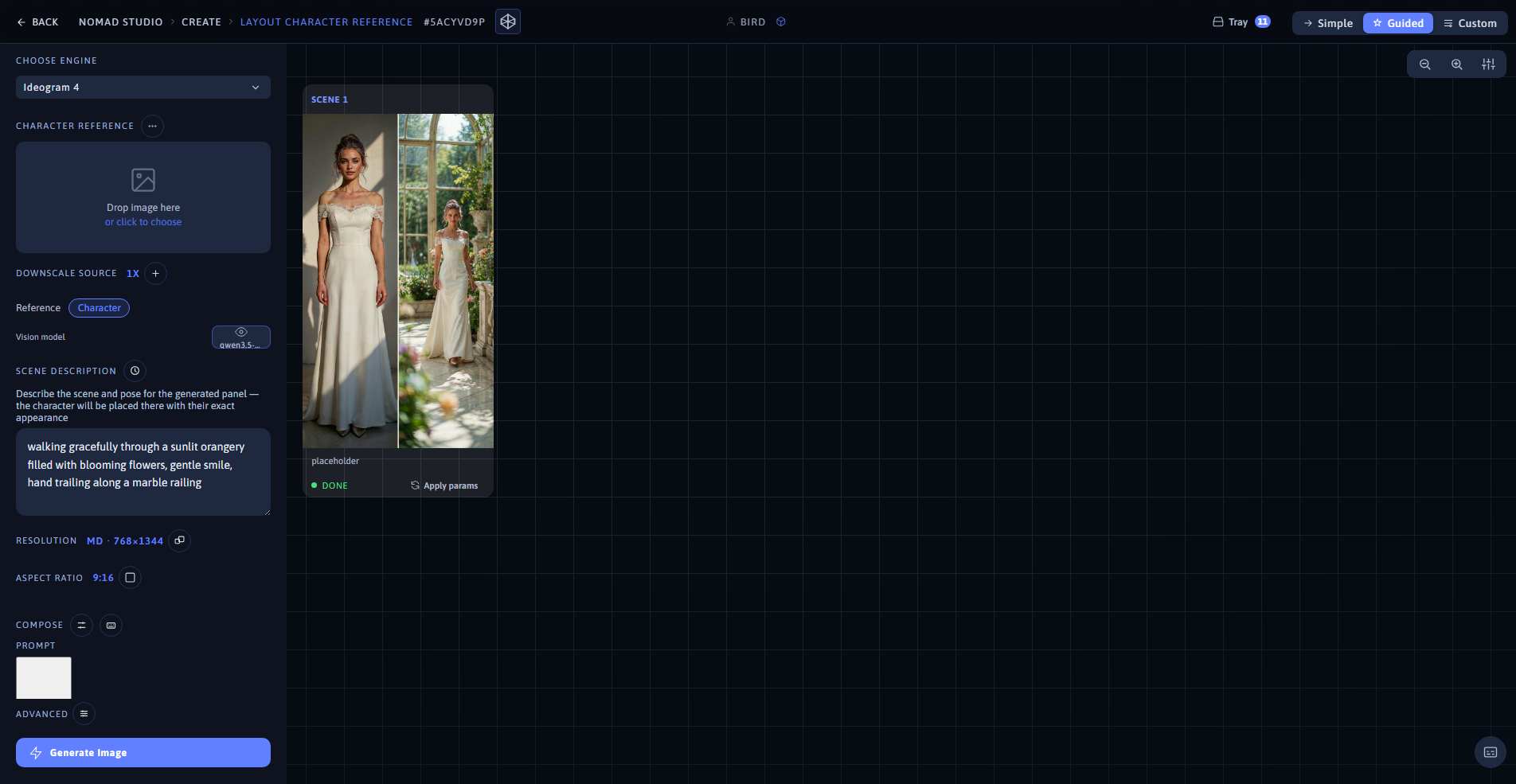Viewport: 1516px width, 784px height.
Task: Go to Create breadcrumb
Action: 201,22
